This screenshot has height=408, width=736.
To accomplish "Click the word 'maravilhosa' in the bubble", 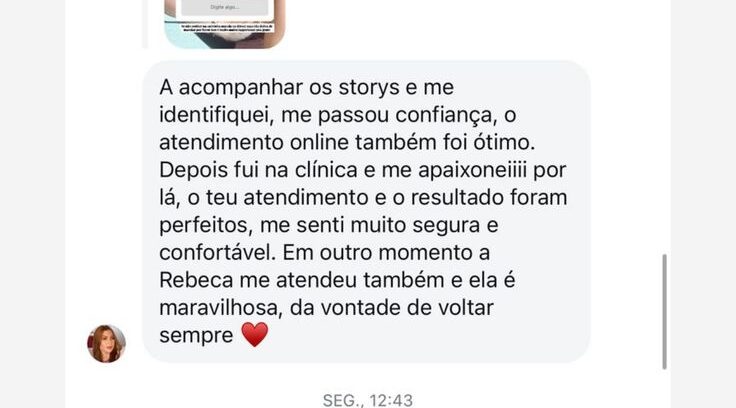I will (x=220, y=308).
